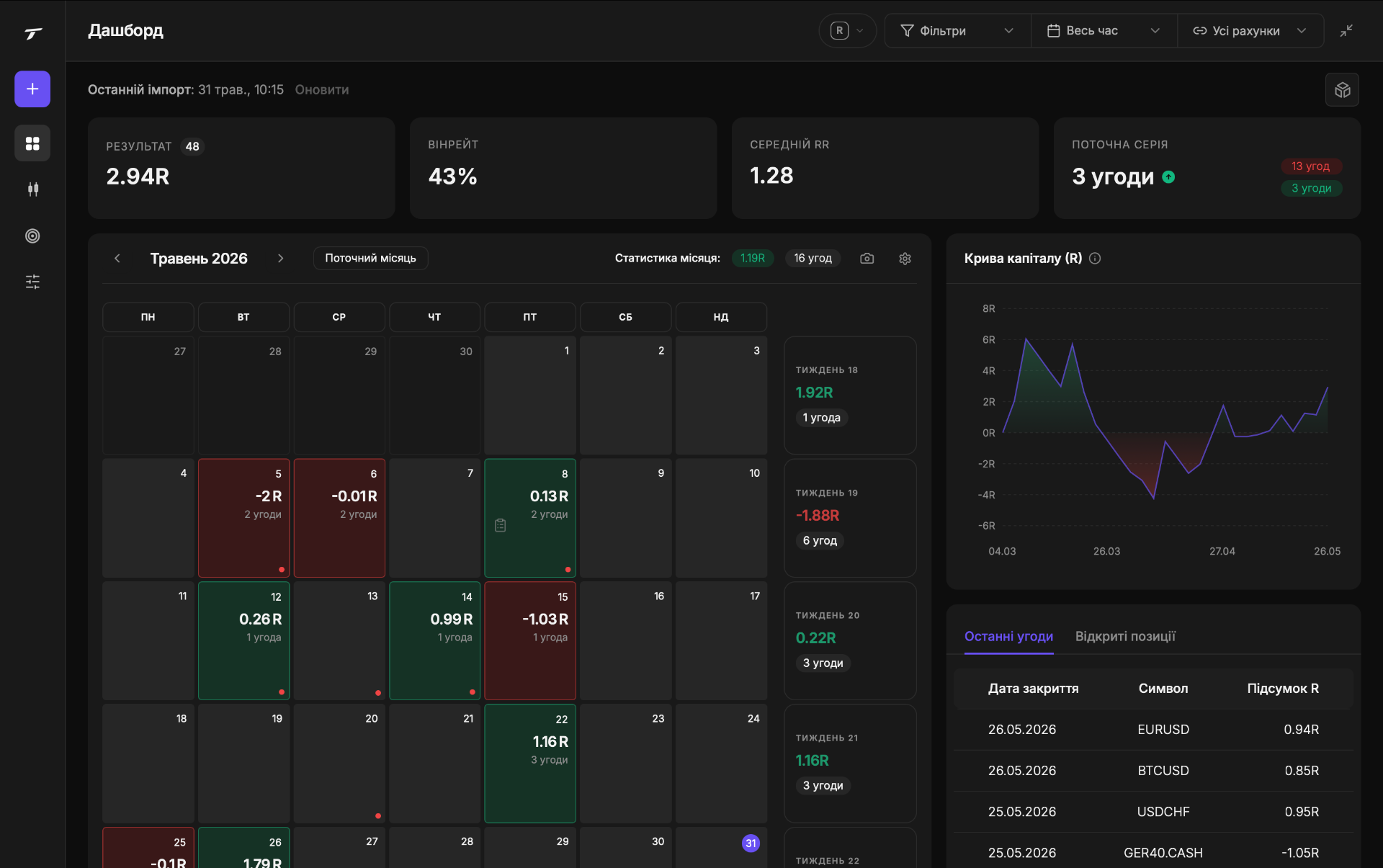The width and height of the screenshot is (1383, 868).
Task: Open the May 12 day cell with 0.26R
Action: point(243,640)
